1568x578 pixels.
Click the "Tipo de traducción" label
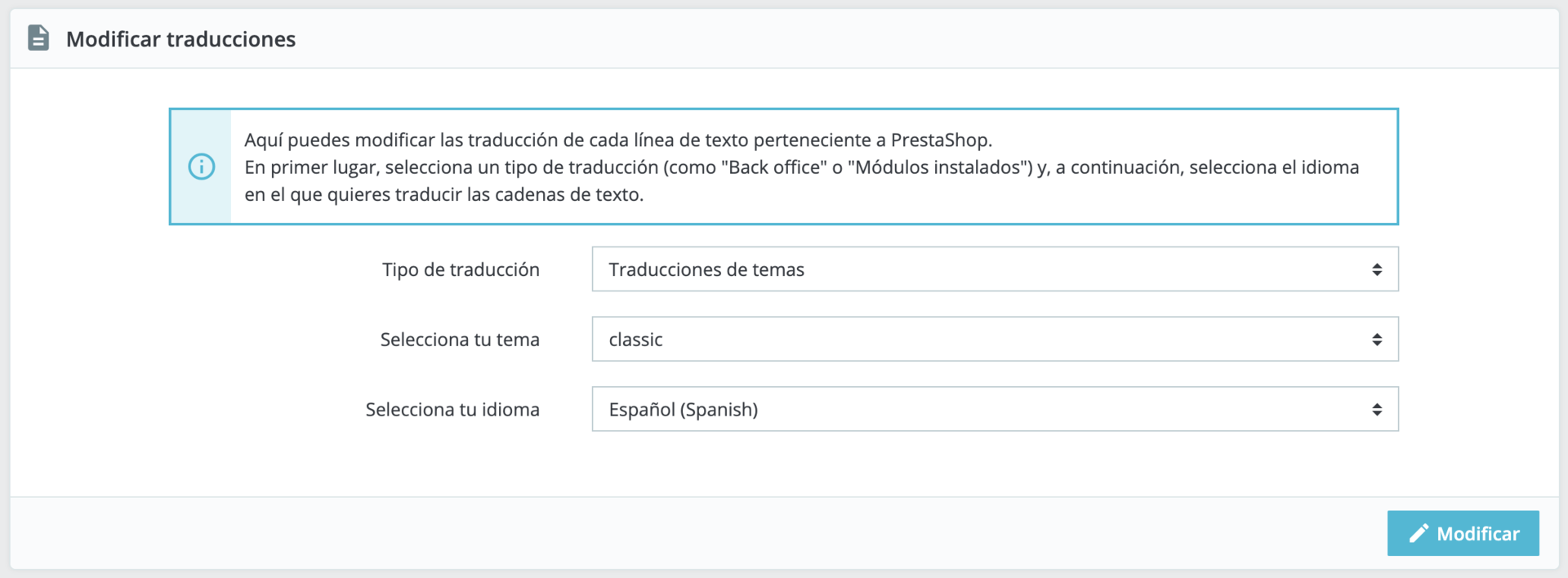pos(461,270)
